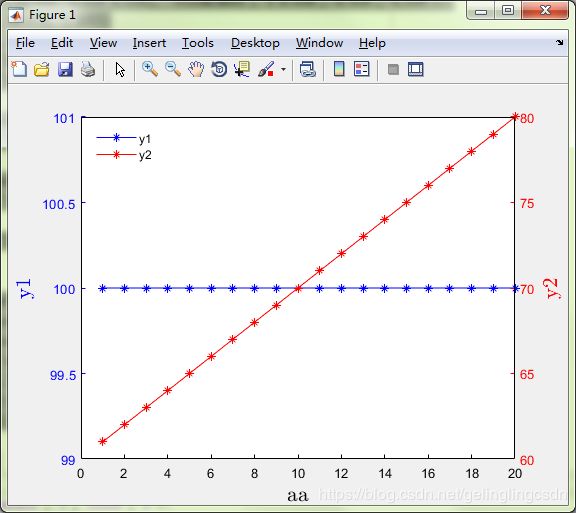Toggle the legend with the Insert Legend icon
576x513 pixels.
(361, 69)
